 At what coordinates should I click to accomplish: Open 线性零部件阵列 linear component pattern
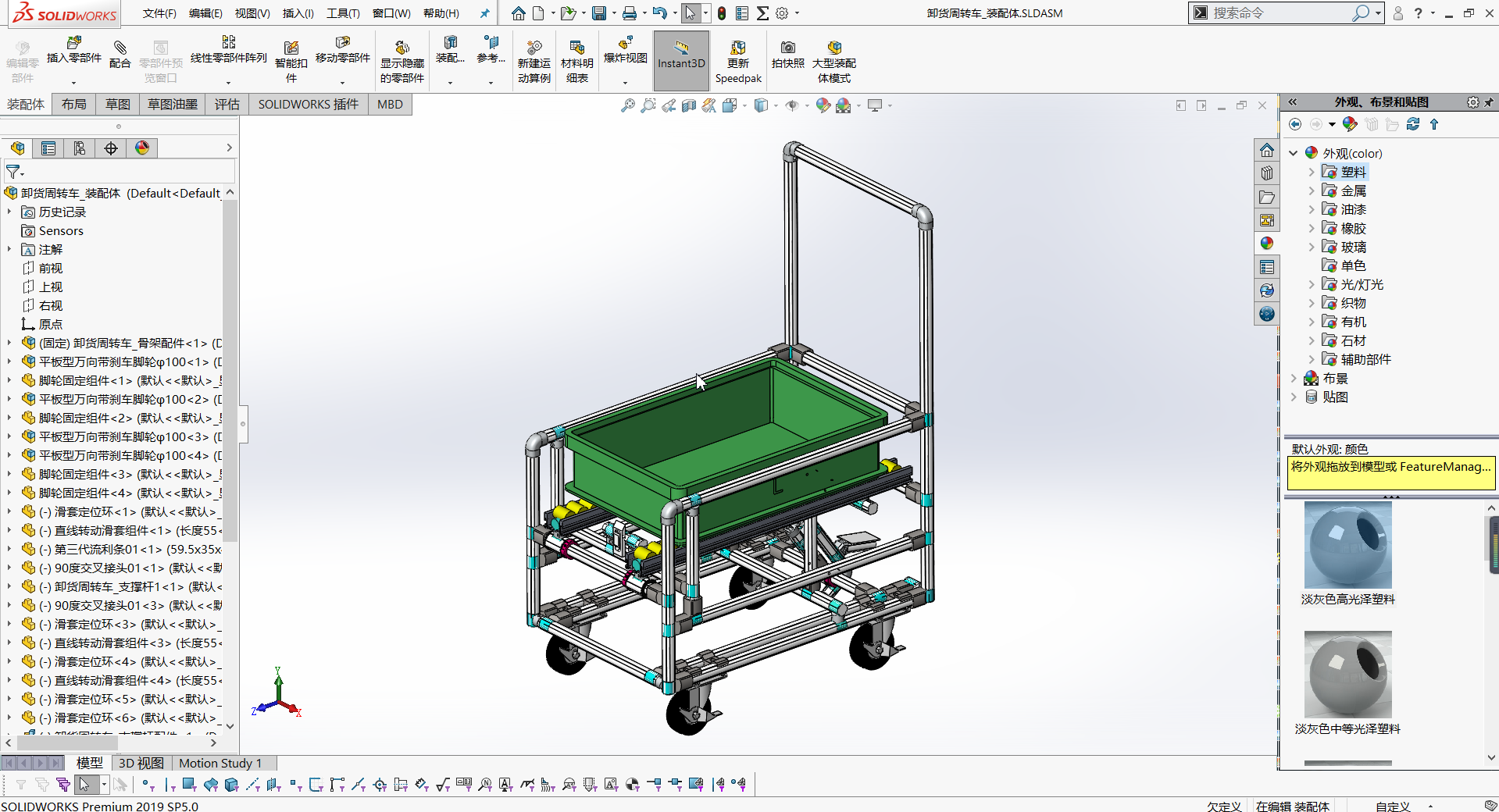point(228,52)
